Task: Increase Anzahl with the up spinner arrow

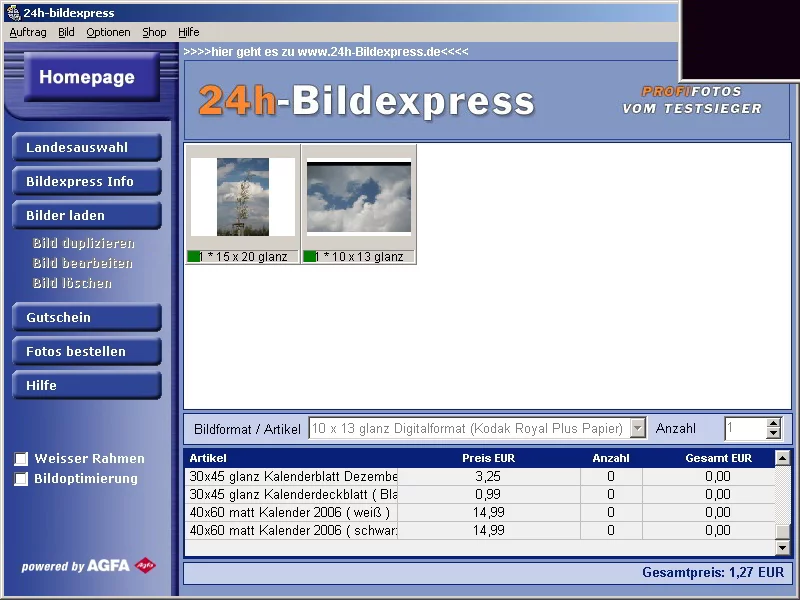Action: coord(773,423)
